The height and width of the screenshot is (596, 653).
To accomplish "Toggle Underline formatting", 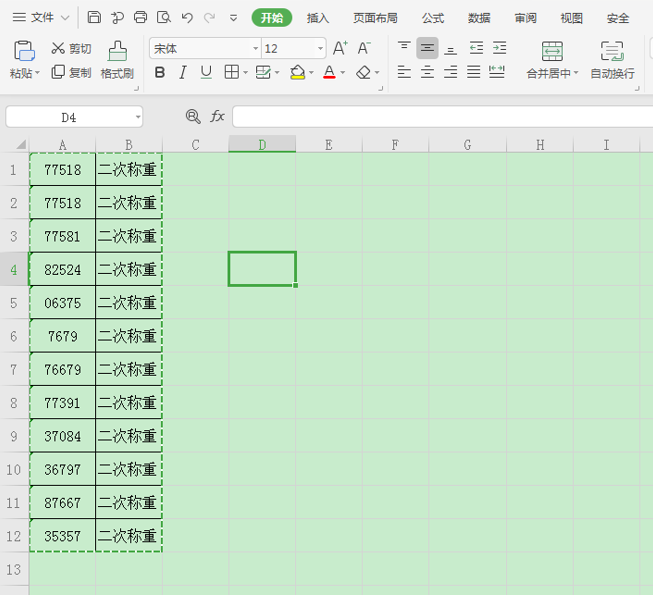I will 206,72.
